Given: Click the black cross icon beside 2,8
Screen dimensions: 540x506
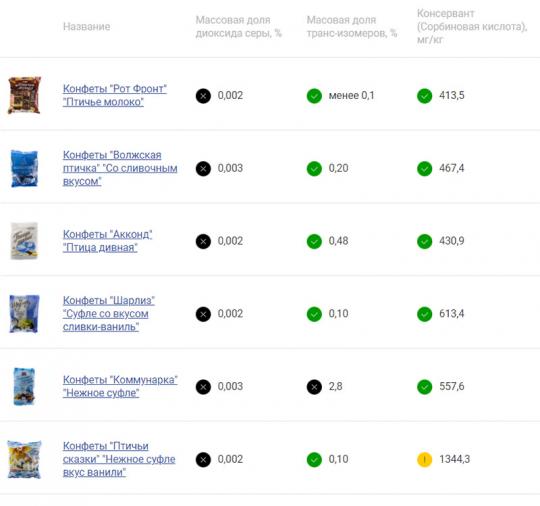Looking at the screenshot, I should (x=314, y=387).
